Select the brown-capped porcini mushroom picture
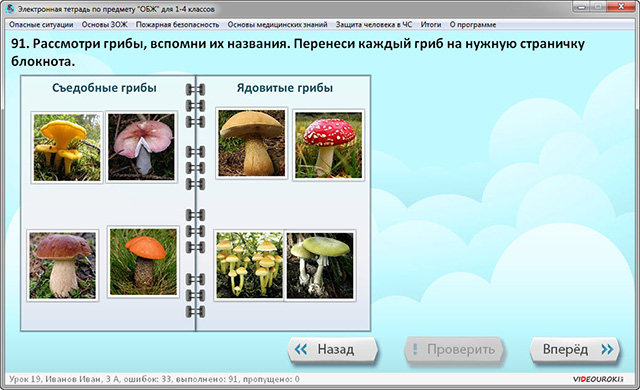Viewport: 640px width, 390px height. pos(62,266)
